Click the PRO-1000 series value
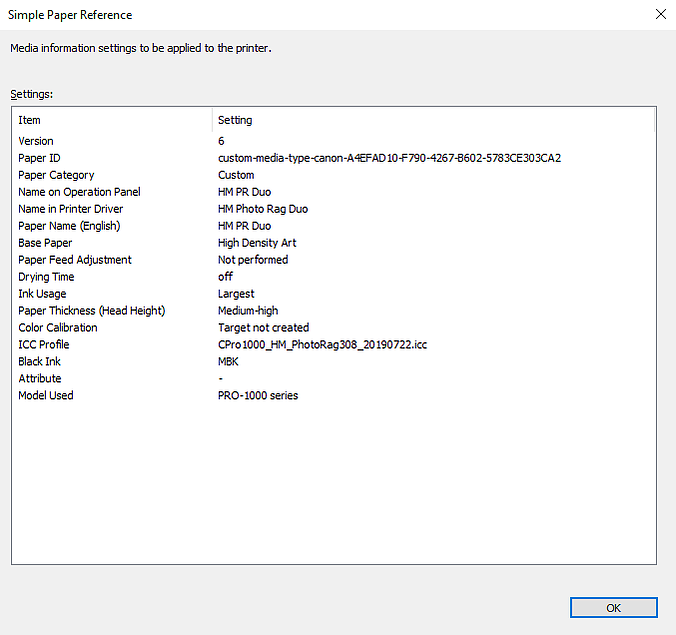Image resolution: width=676 pixels, height=635 pixels. [x=258, y=395]
